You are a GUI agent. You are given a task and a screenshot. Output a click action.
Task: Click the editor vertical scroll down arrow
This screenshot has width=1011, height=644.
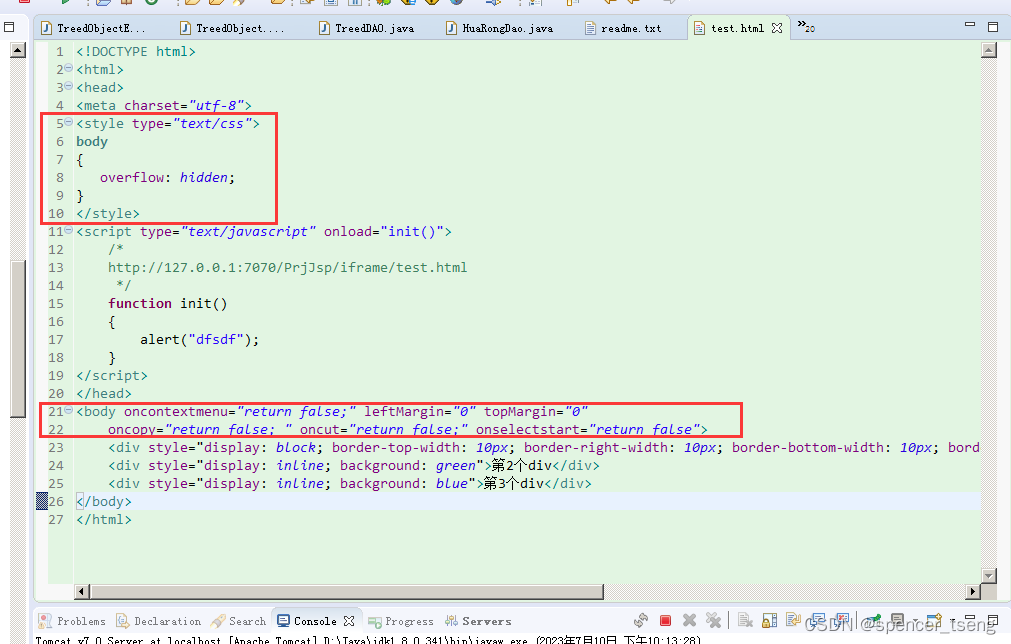(x=988, y=575)
